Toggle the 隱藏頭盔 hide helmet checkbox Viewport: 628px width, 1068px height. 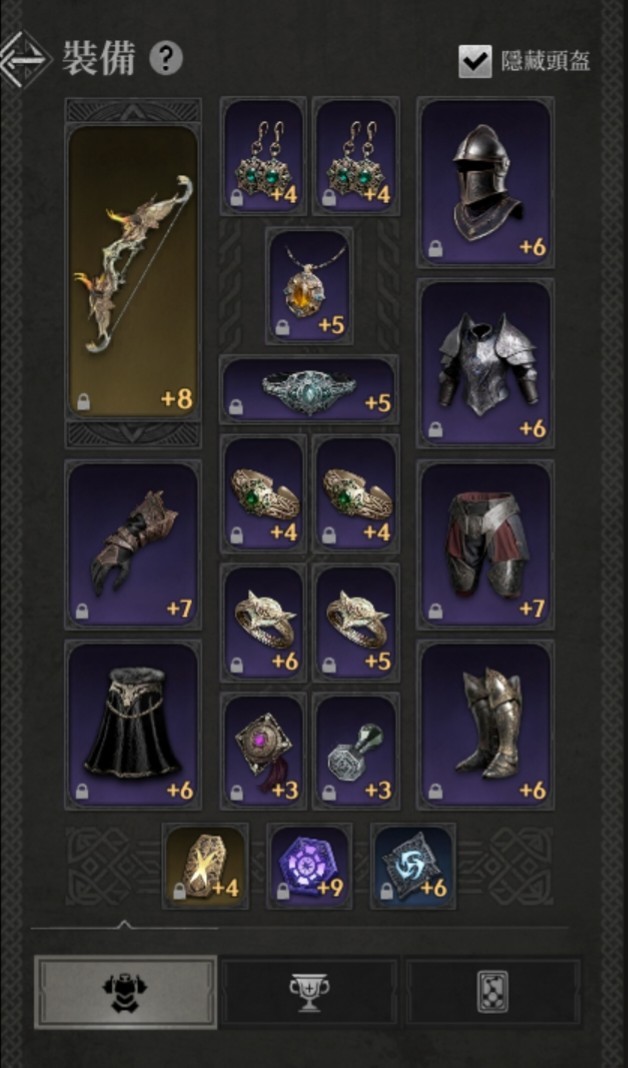(x=475, y=61)
